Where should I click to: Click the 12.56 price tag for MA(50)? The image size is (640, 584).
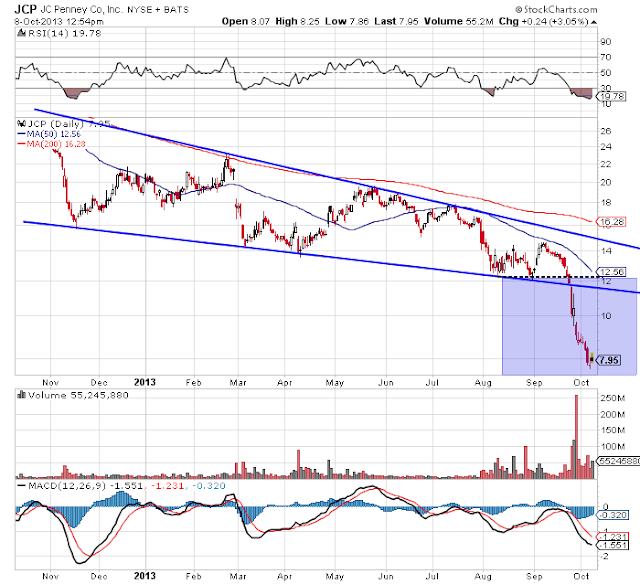click(611, 272)
